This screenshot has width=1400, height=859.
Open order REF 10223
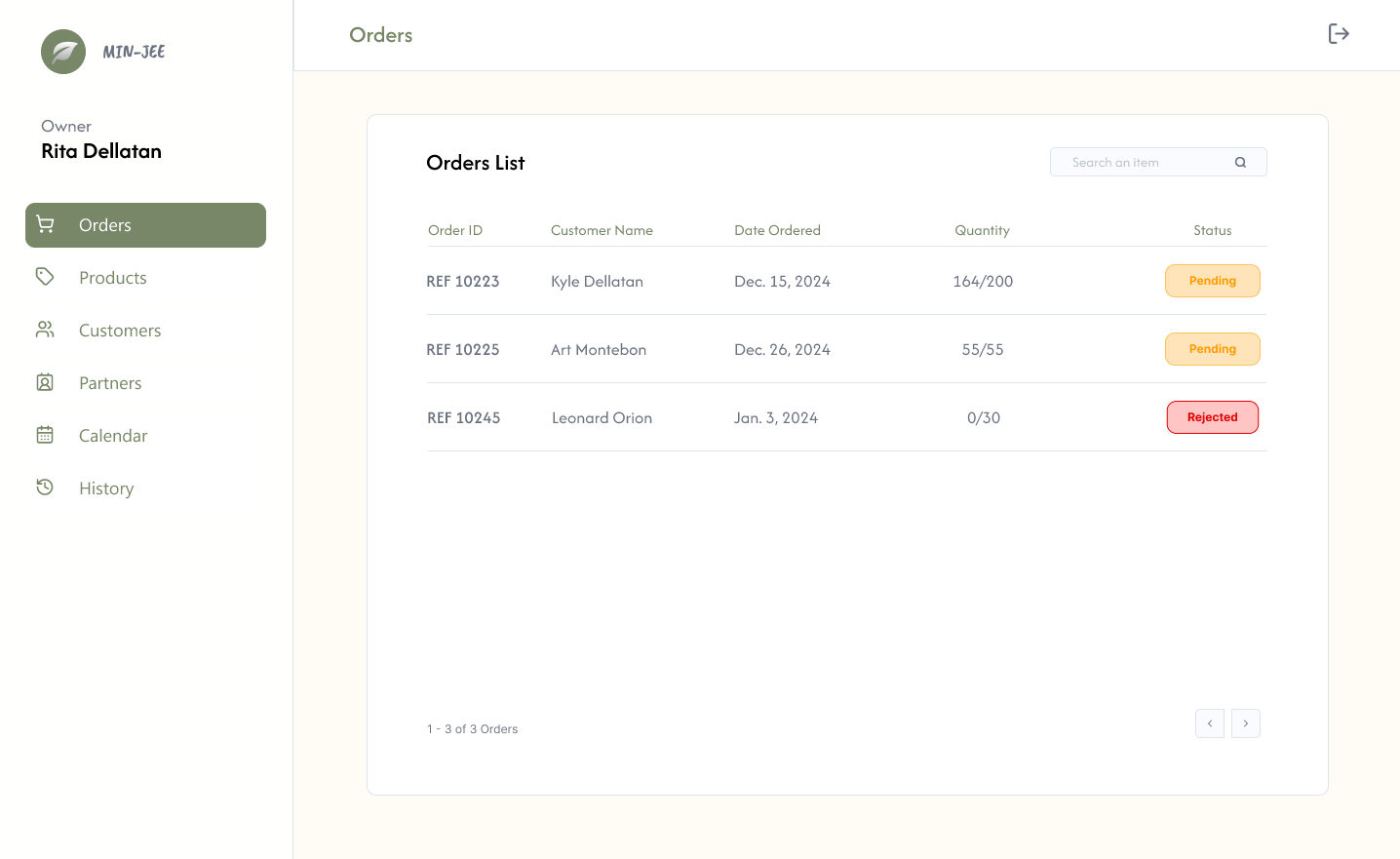point(463,282)
